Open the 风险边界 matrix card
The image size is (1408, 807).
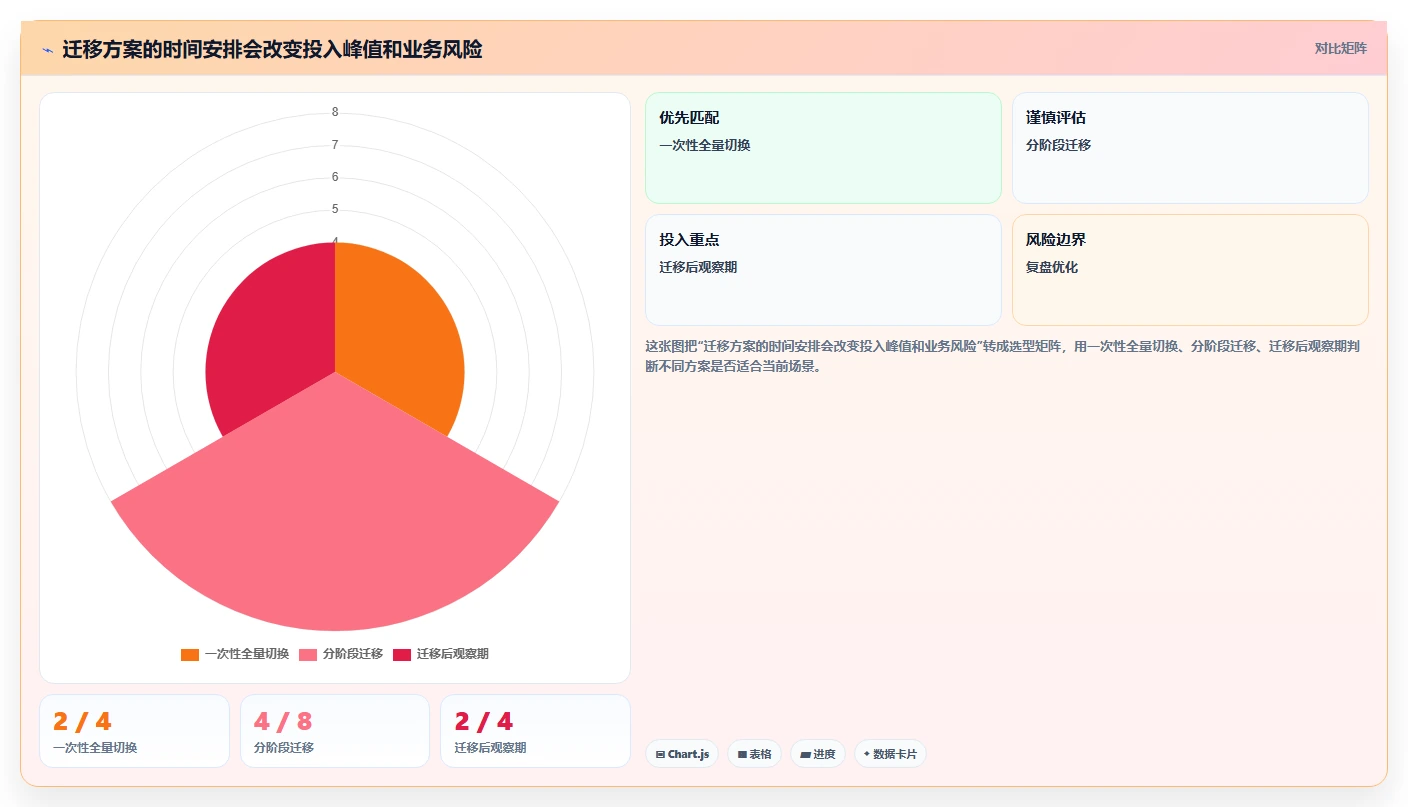(1190, 270)
